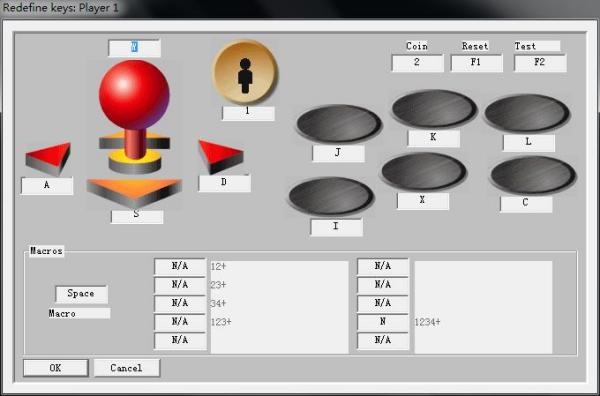The image size is (600, 396).
Task: Click the black arcade button above C
Action: pos(533,175)
